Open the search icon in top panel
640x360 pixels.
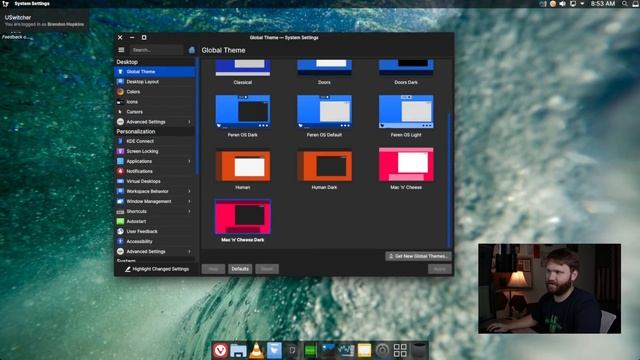tap(625, 4)
